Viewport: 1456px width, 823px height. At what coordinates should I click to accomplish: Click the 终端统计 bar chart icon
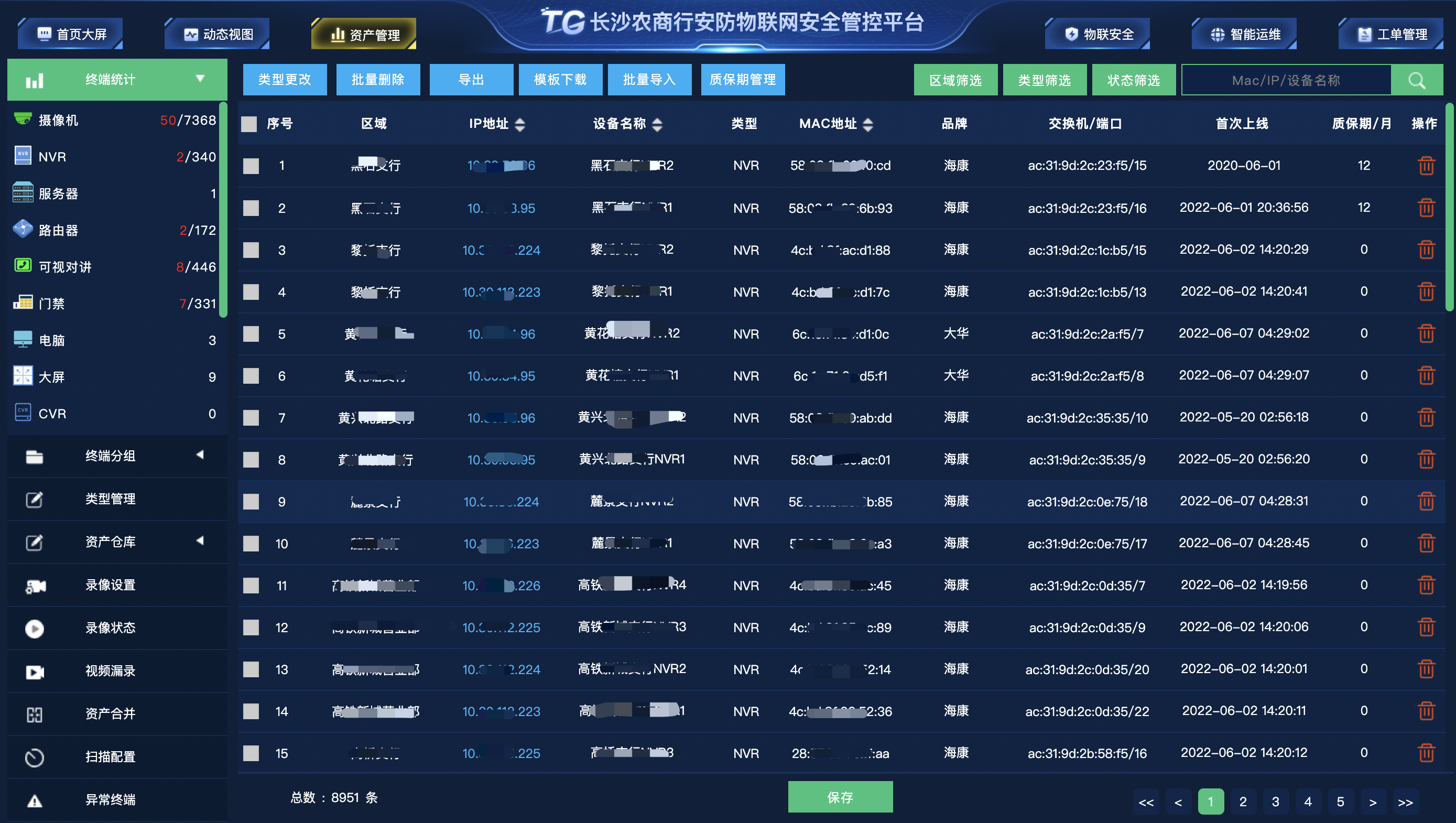tap(35, 80)
